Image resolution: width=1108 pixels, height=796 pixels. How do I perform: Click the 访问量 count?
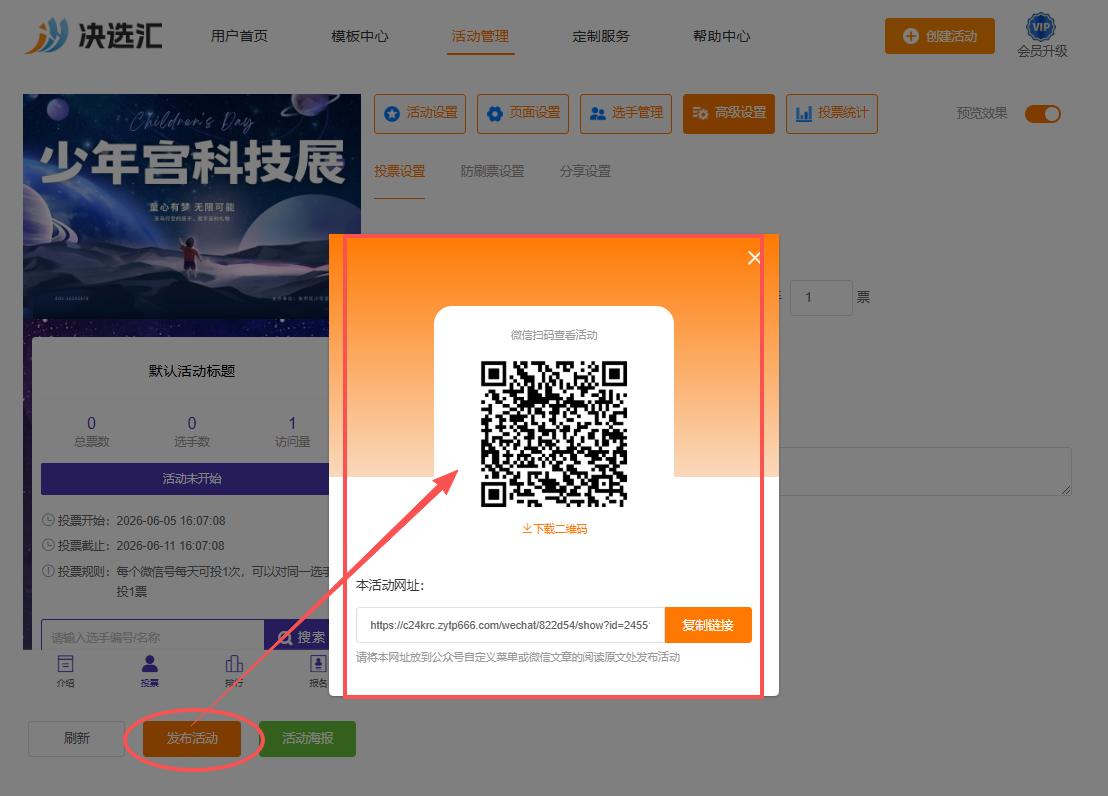click(x=292, y=423)
